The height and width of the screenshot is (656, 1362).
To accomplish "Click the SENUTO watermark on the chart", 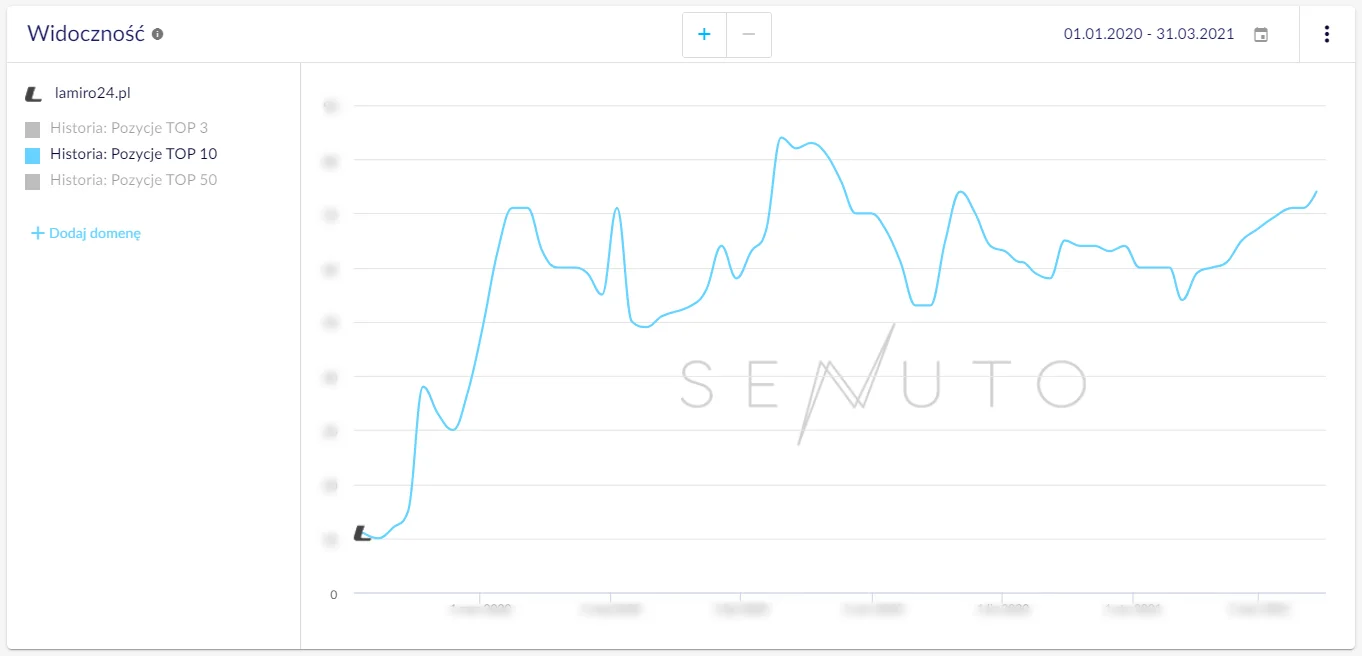I will tap(883, 384).
